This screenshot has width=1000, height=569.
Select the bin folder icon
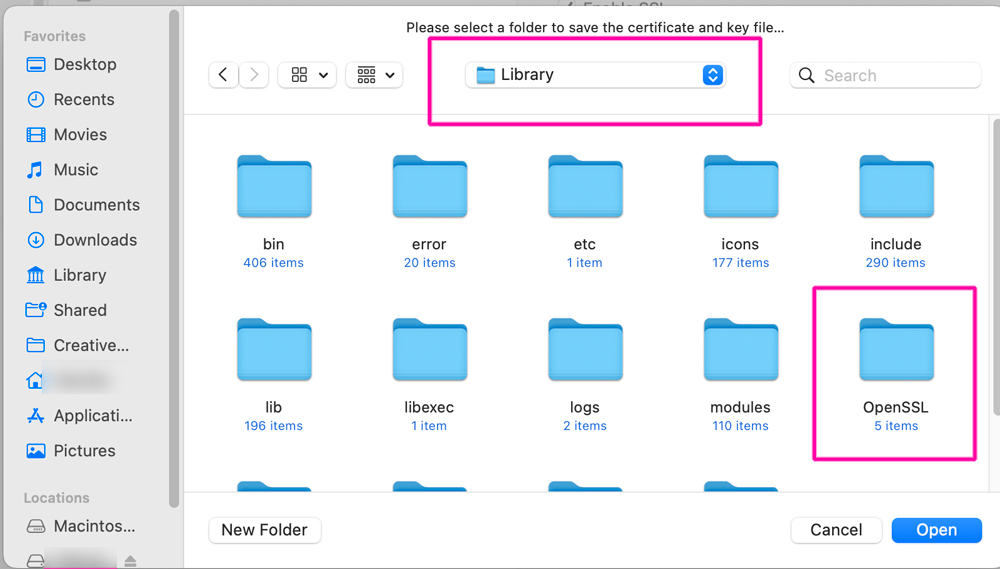273,188
